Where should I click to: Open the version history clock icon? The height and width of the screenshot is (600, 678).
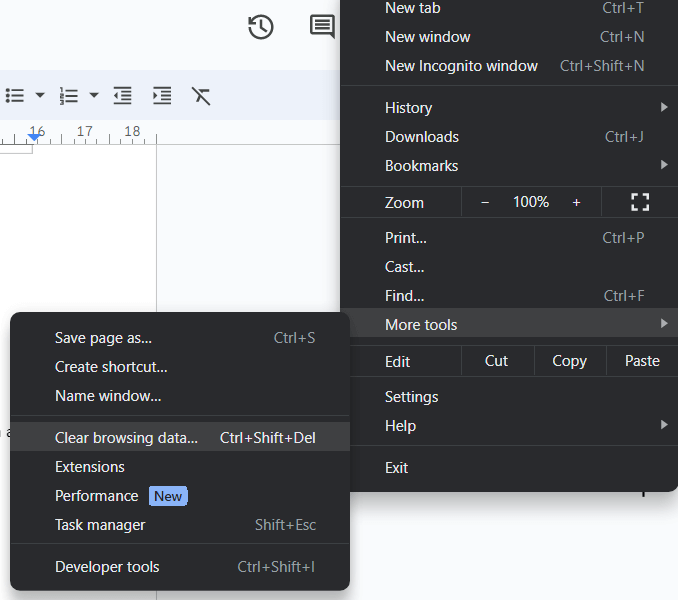(x=261, y=27)
